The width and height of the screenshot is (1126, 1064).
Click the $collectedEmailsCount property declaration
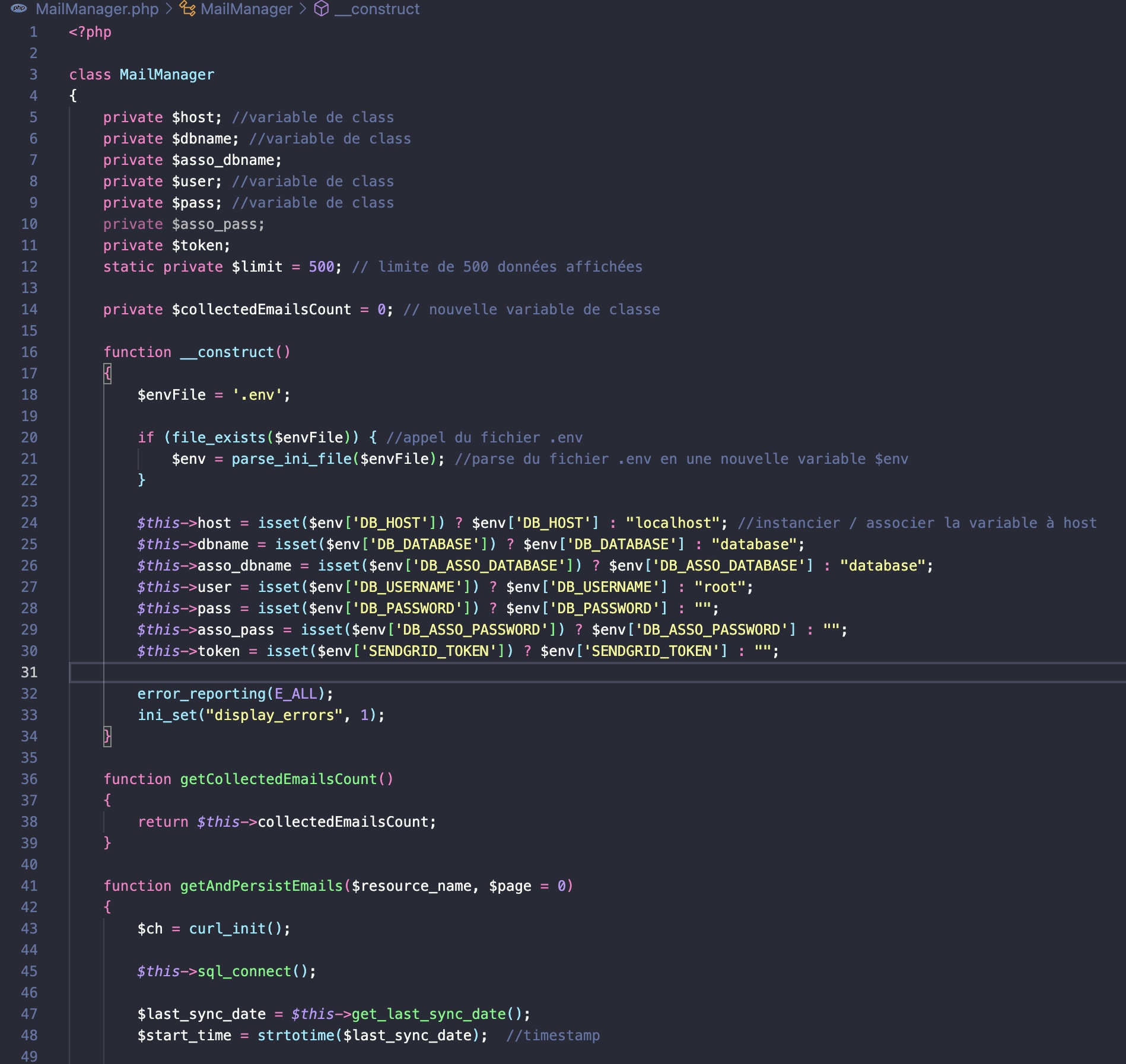pyautogui.click(x=261, y=310)
